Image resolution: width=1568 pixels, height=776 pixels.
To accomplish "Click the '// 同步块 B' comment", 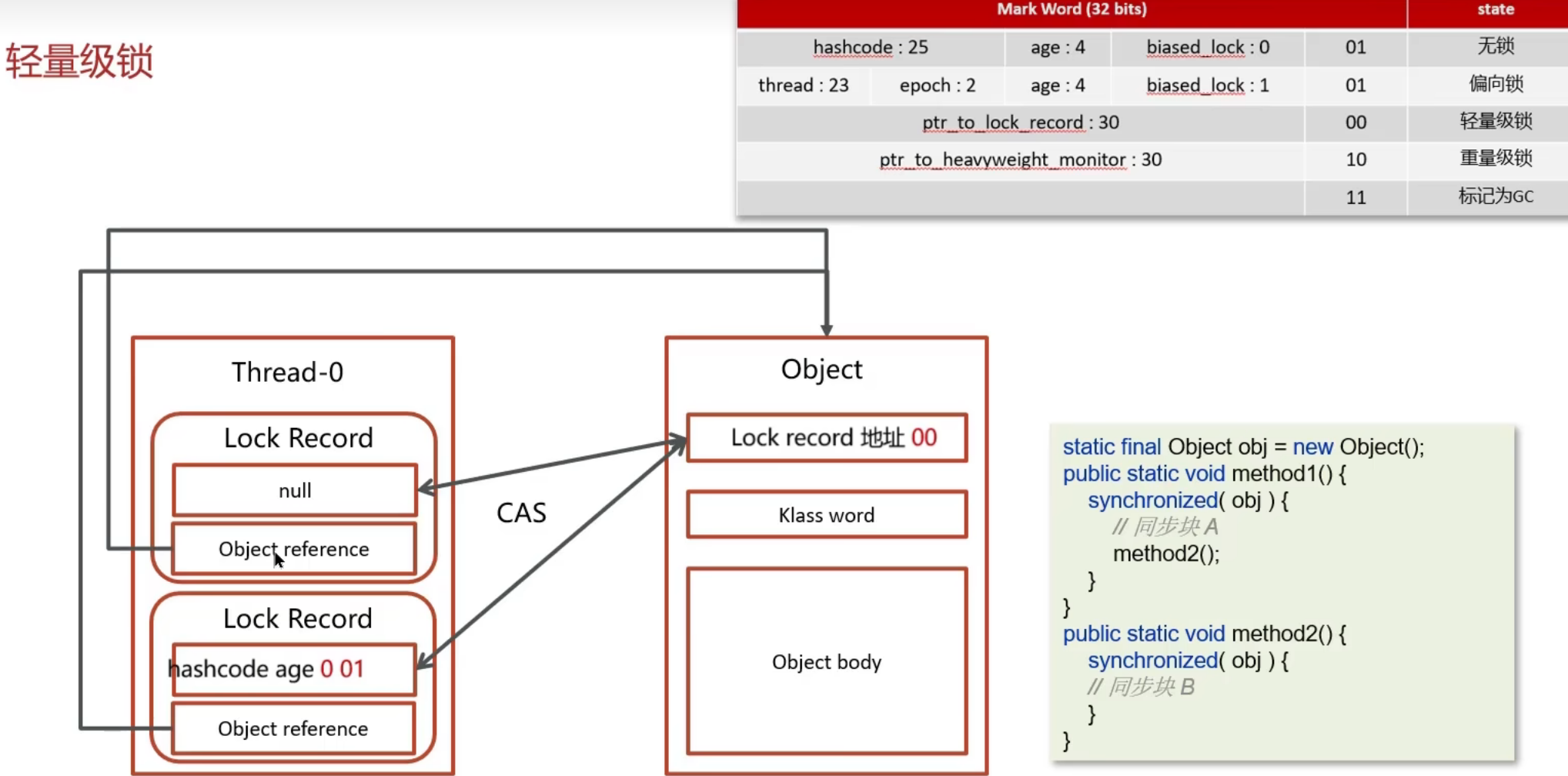I will (1141, 687).
